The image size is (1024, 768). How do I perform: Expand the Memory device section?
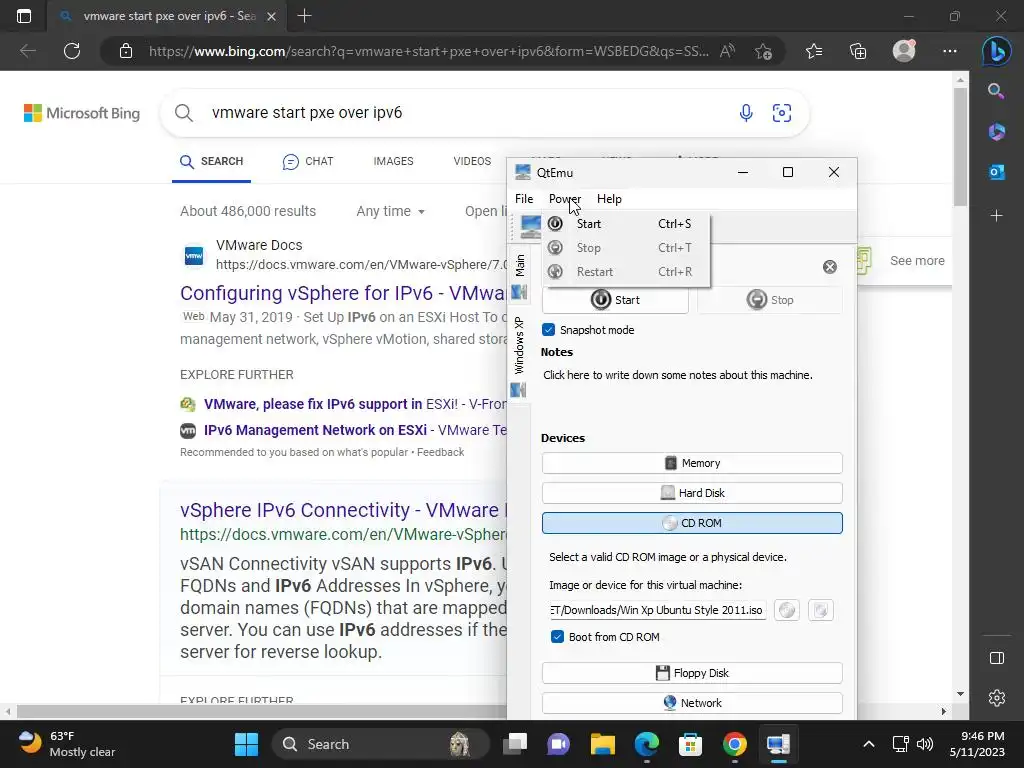[692, 463]
